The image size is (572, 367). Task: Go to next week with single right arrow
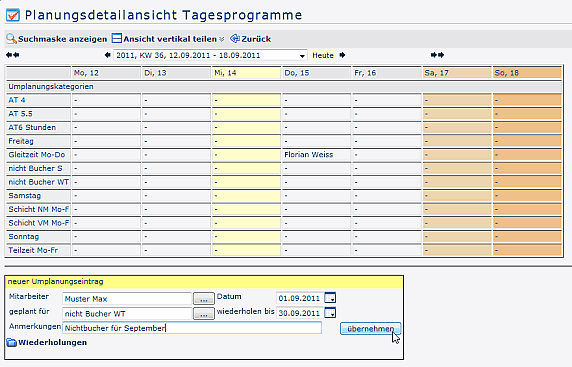pos(342,55)
